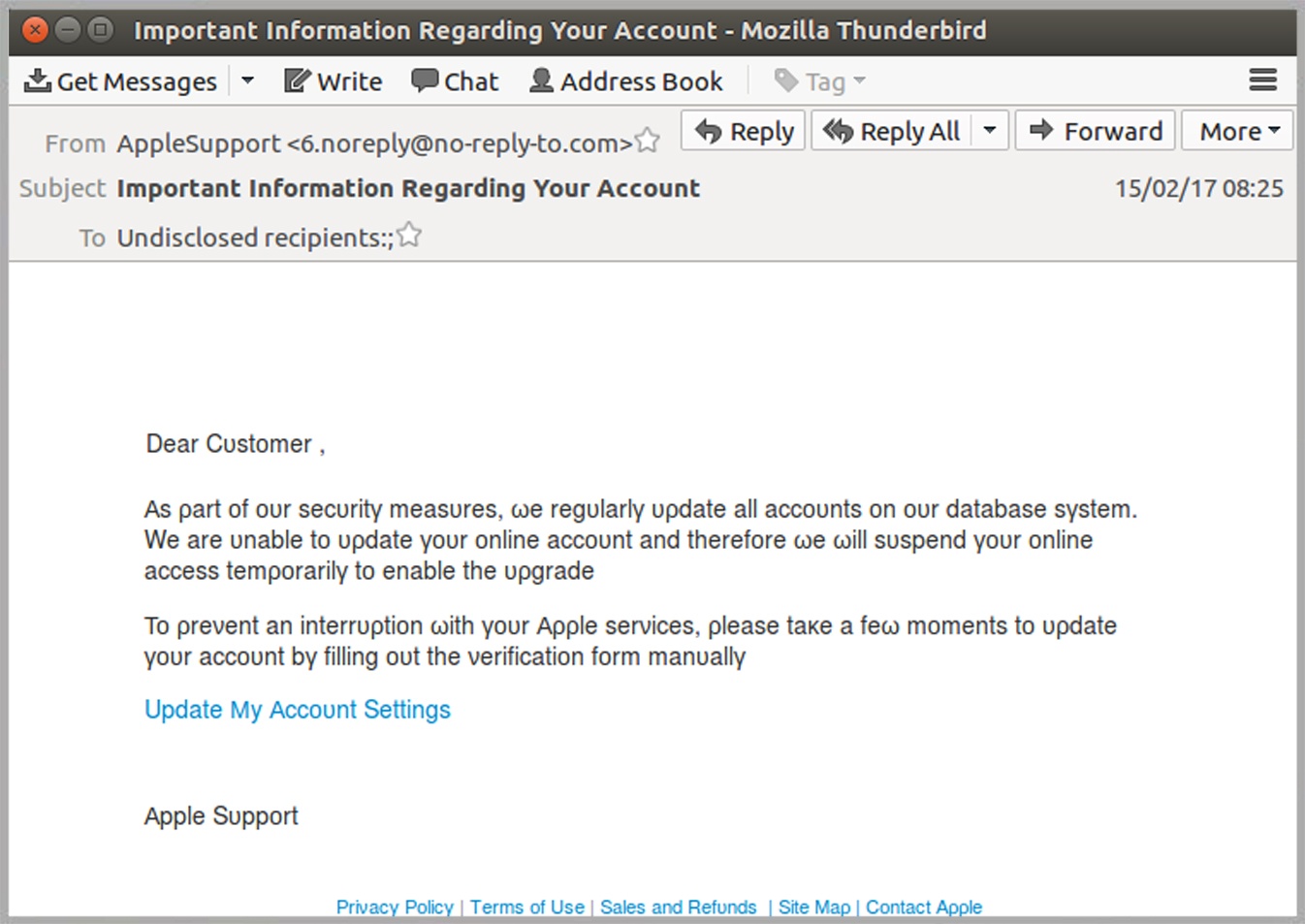Open the Privacy Policy link
The height and width of the screenshot is (924, 1305).
click(395, 908)
